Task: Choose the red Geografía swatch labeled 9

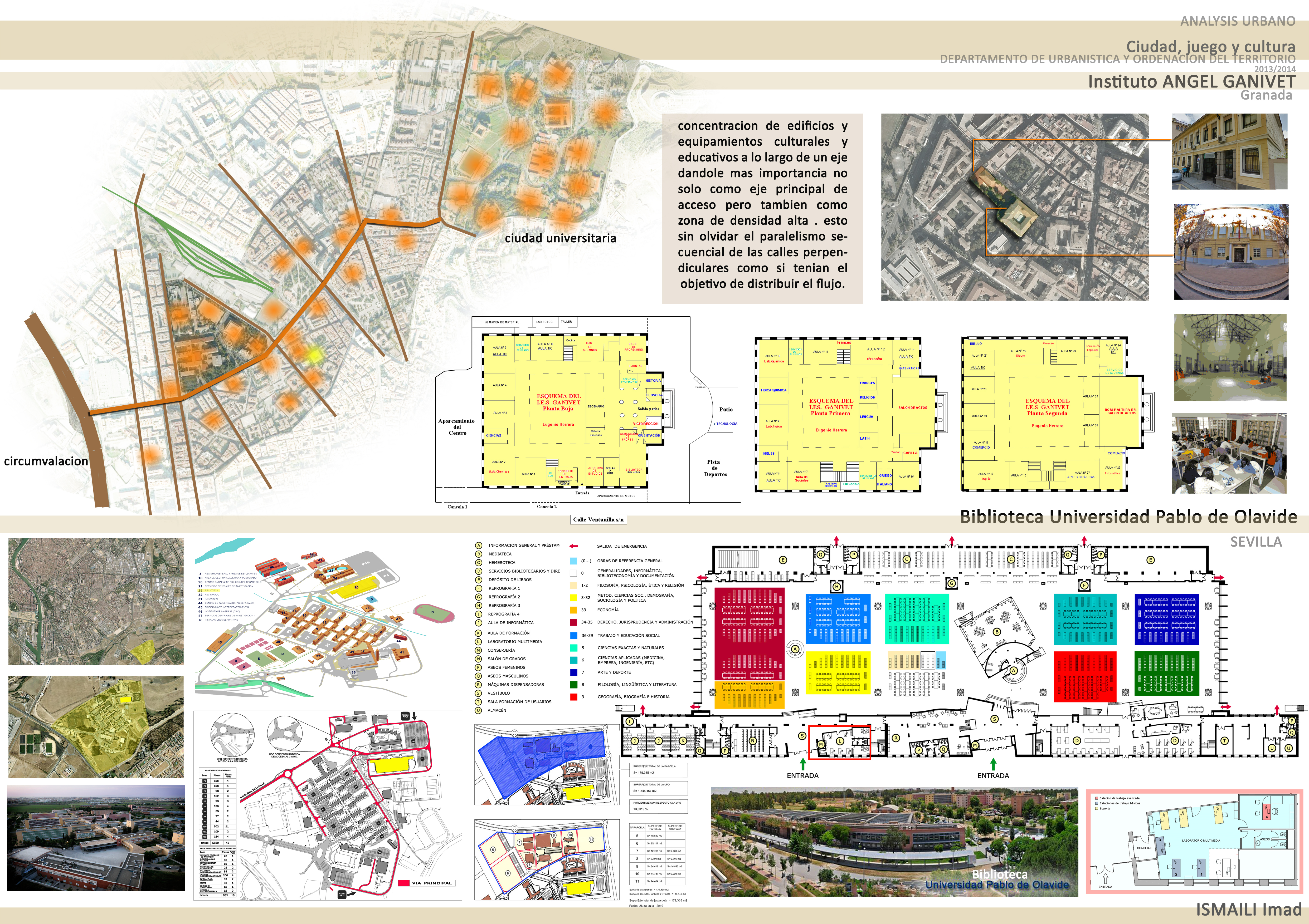Action: pyautogui.click(x=573, y=697)
